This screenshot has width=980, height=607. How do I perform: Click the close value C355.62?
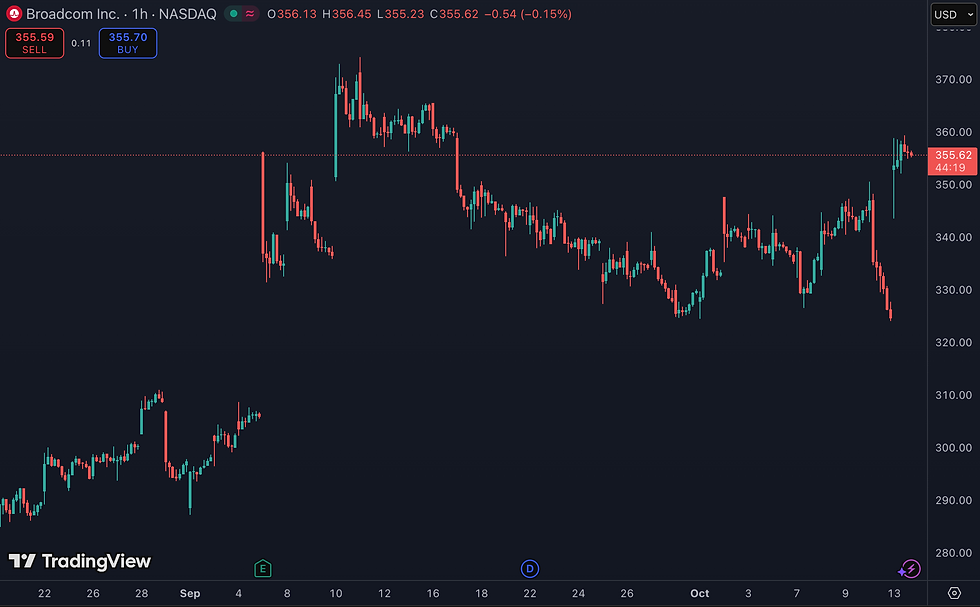pos(454,14)
